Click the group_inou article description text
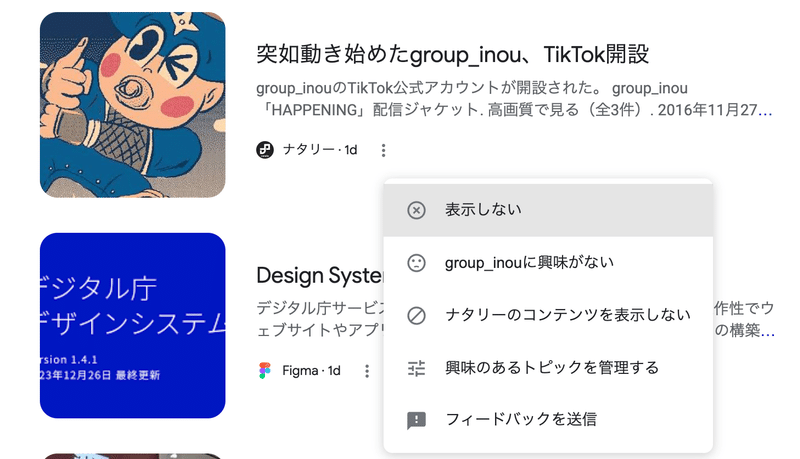The width and height of the screenshot is (800, 459). click(x=514, y=99)
